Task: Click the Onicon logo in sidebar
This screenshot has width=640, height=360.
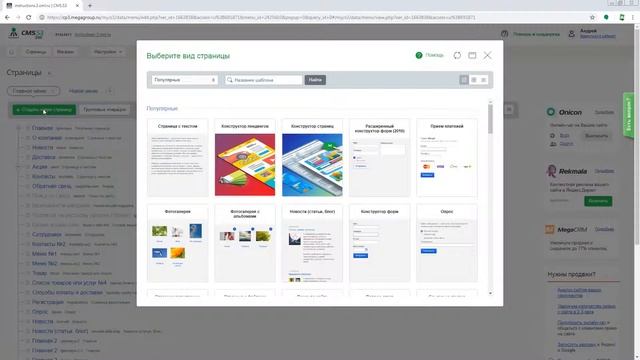Action: click(564, 112)
